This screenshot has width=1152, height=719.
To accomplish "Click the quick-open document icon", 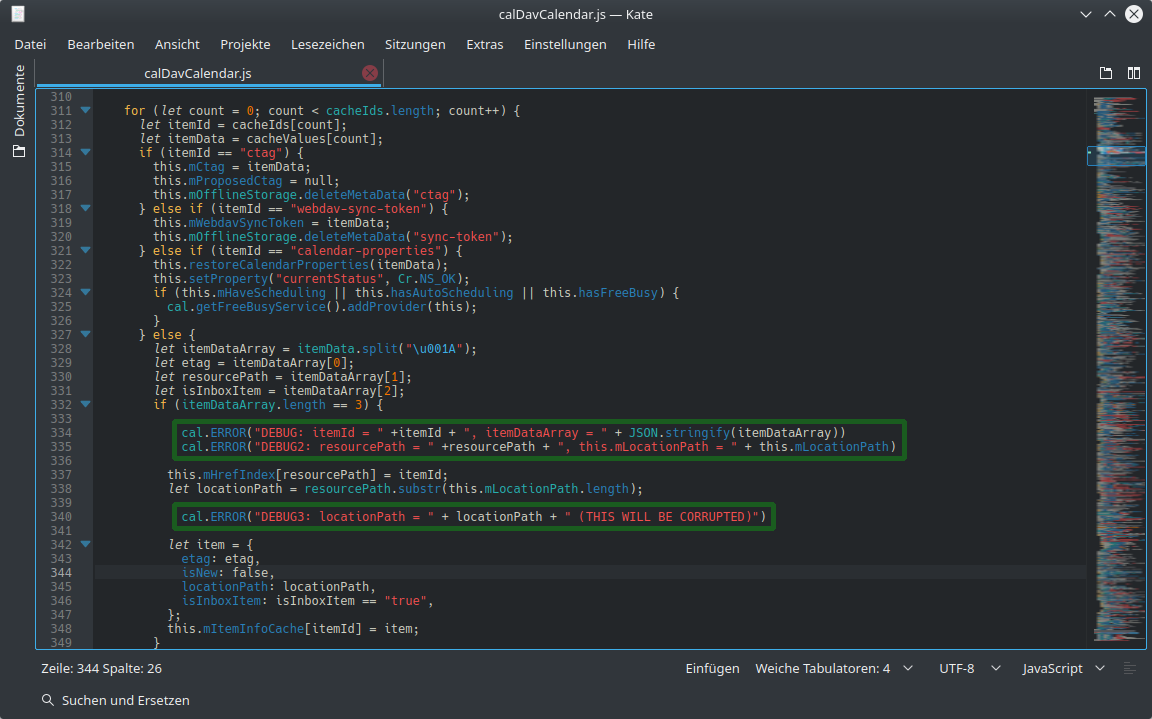I will click(1106, 73).
